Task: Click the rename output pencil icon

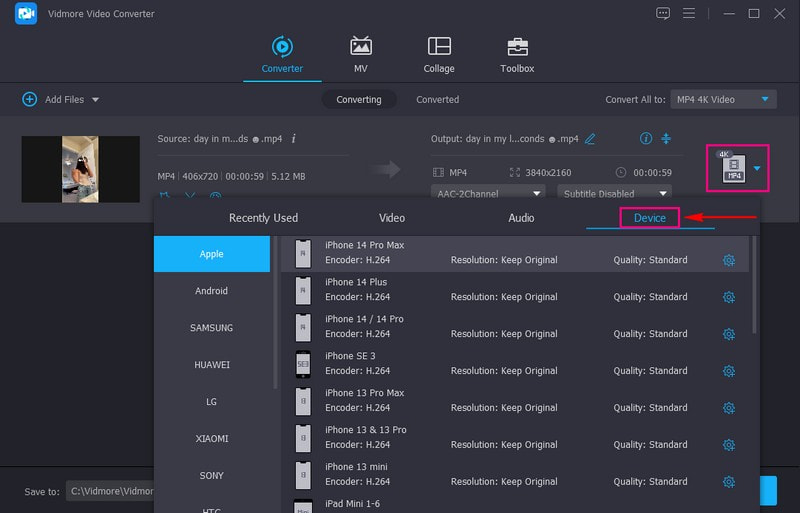Action: (590, 138)
